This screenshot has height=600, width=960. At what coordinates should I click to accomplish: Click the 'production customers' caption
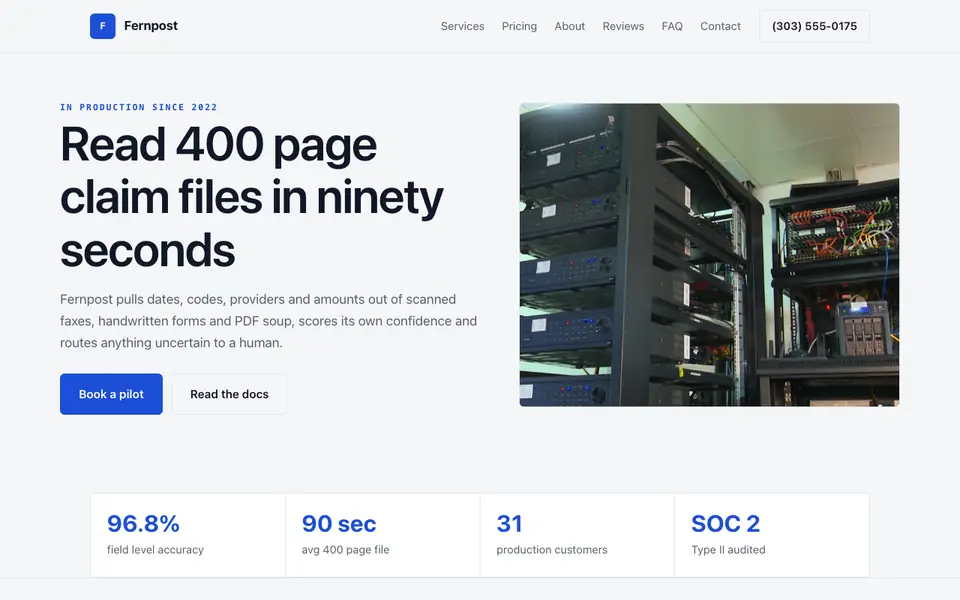(552, 550)
